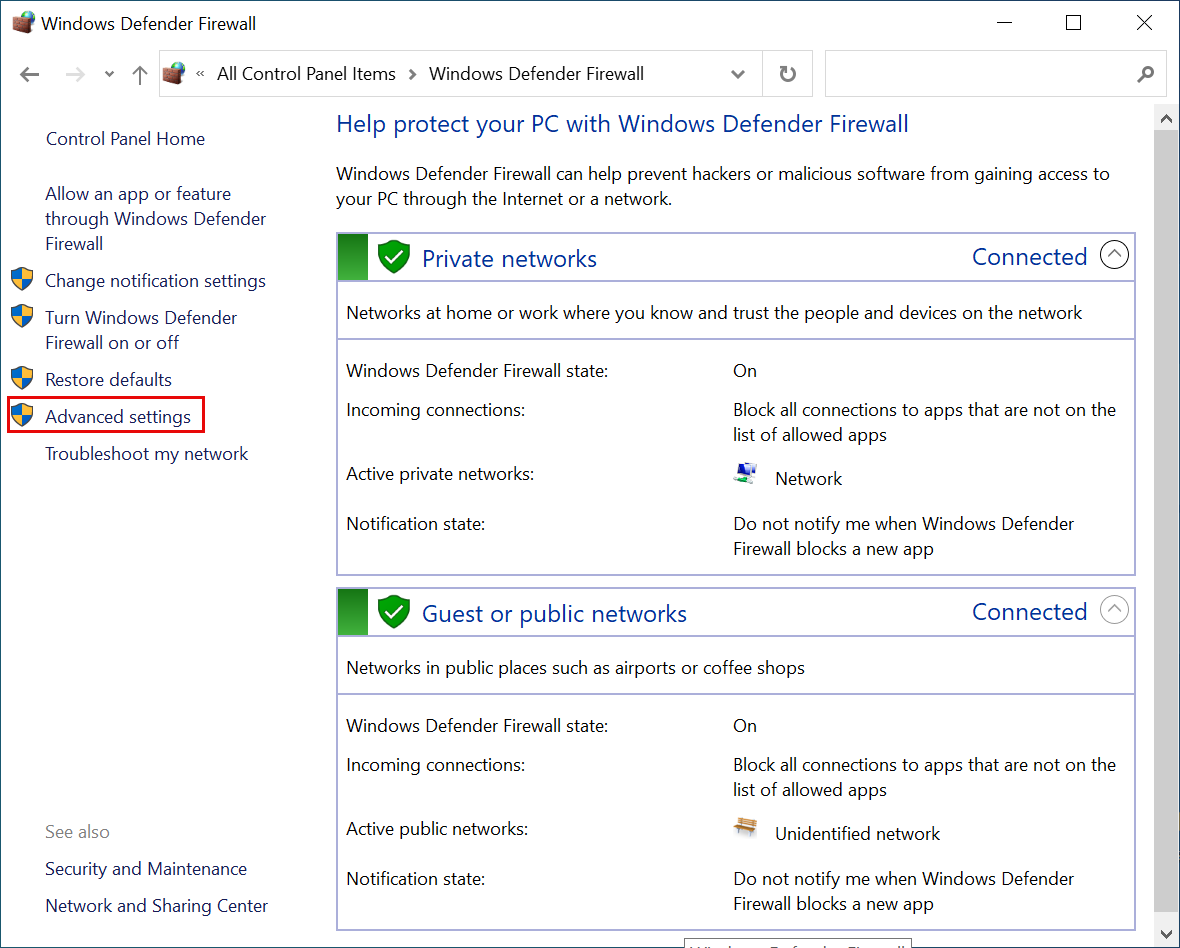Click the refresh icon in the address bar
The width and height of the screenshot is (1180, 948).
pyautogui.click(x=787, y=73)
